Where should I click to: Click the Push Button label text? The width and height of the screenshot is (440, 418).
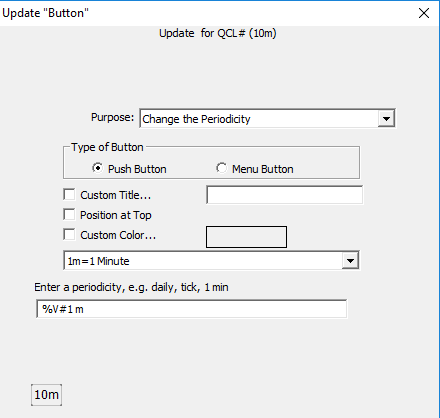pos(137,169)
